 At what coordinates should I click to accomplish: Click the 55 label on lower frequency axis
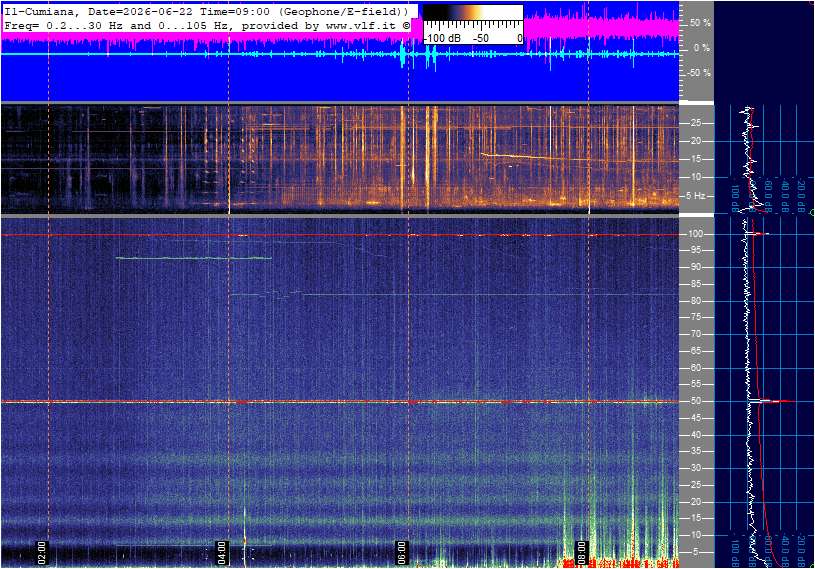695,385
